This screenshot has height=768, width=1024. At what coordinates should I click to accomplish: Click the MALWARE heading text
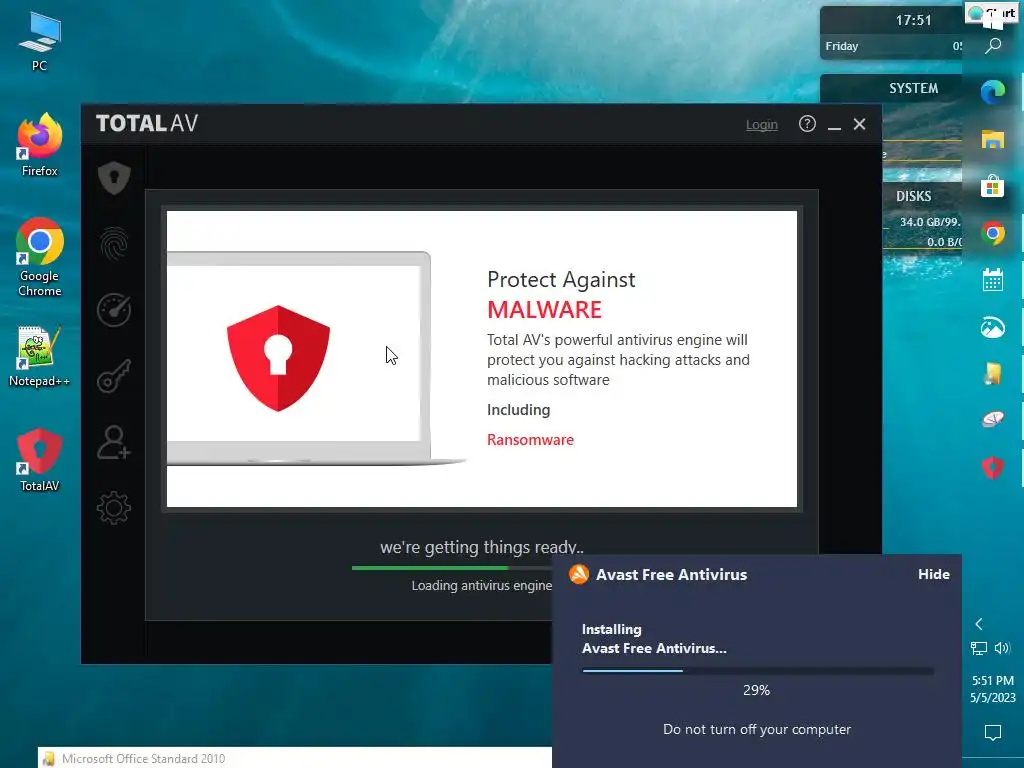point(545,310)
